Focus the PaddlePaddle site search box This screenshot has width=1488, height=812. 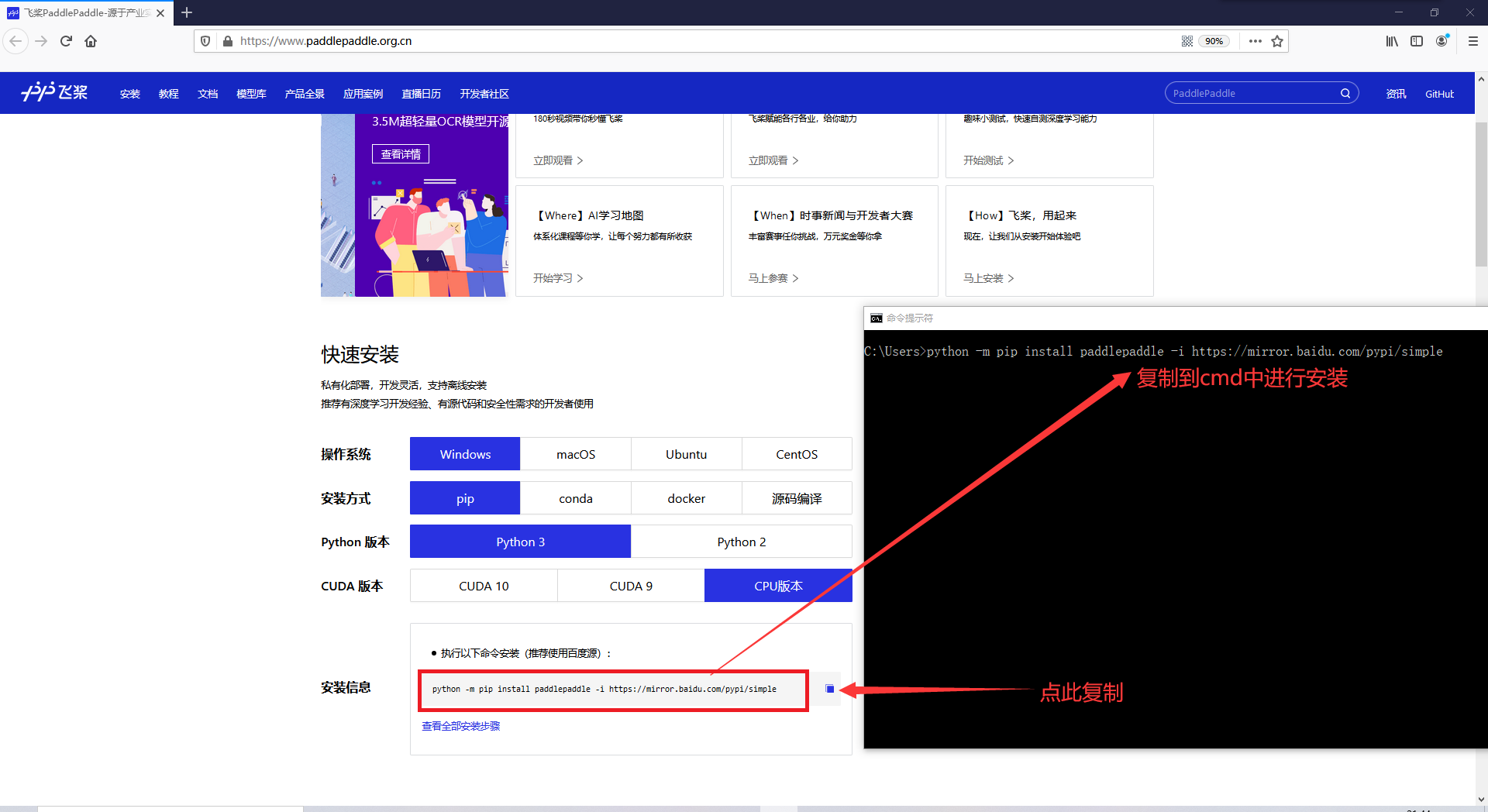1253,93
